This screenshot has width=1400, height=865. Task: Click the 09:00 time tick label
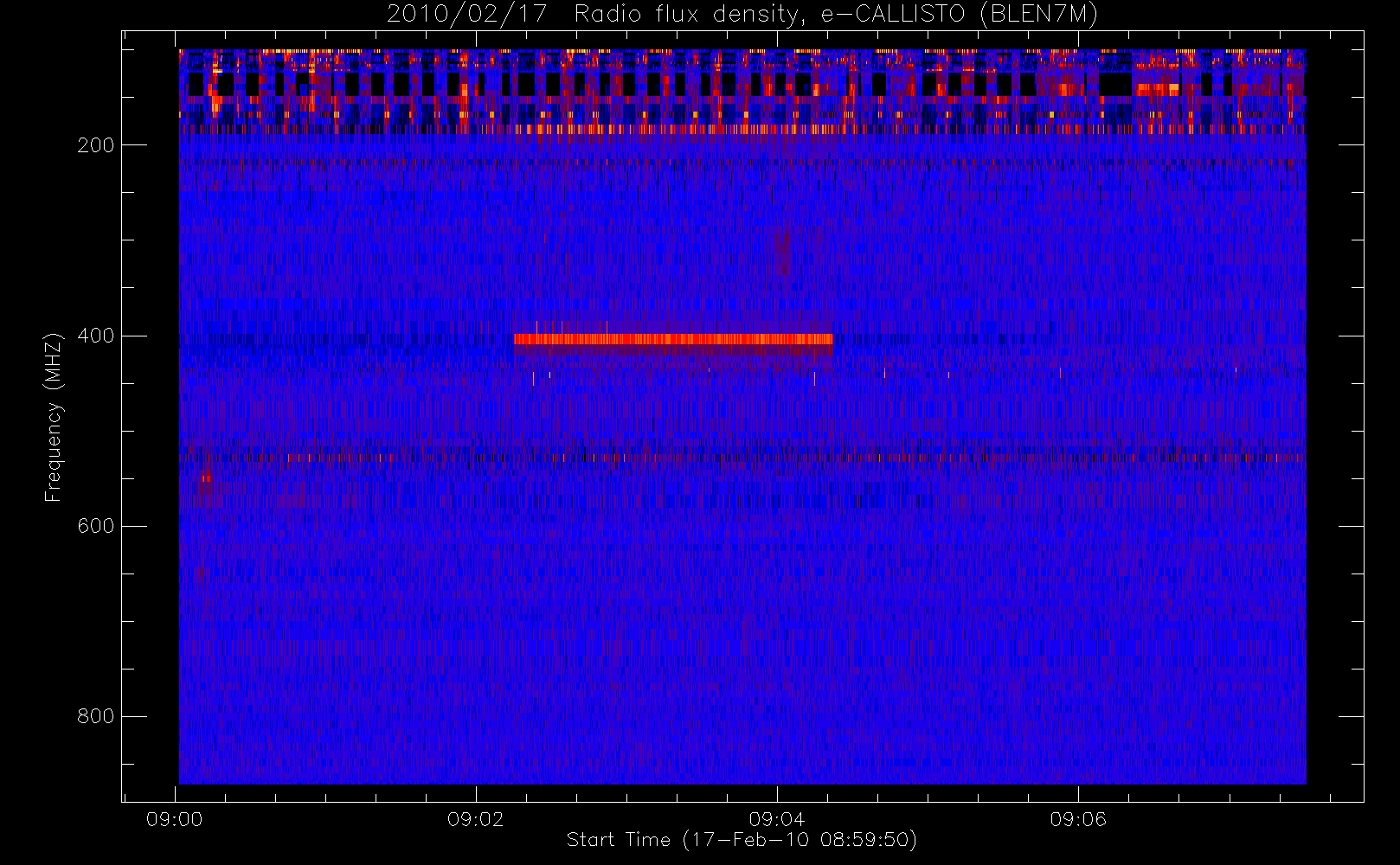[x=174, y=819]
